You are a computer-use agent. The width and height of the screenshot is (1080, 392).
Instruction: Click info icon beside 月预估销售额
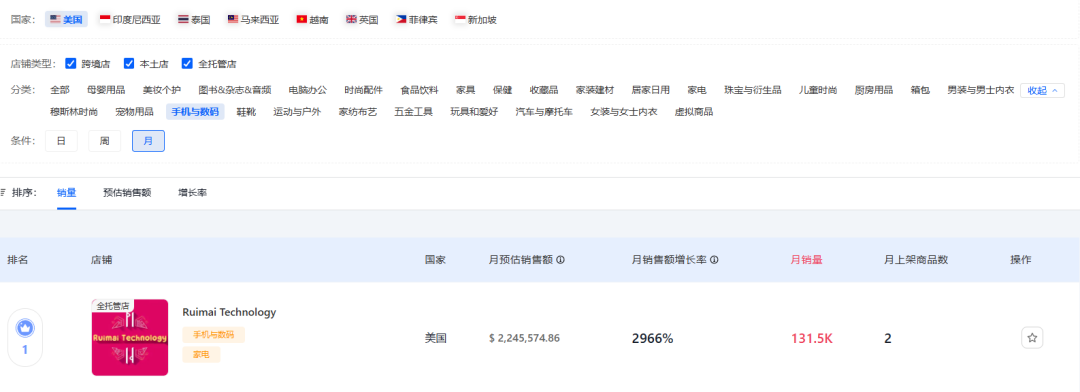(560, 260)
